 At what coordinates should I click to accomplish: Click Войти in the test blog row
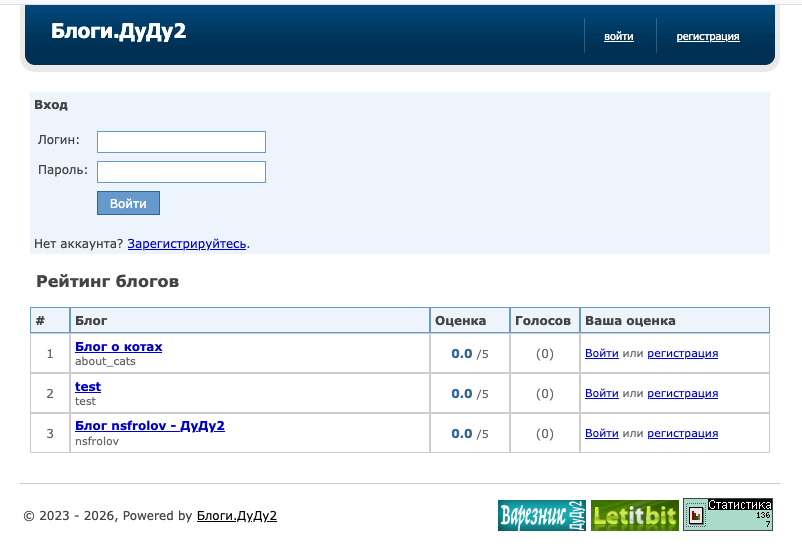pyautogui.click(x=602, y=393)
